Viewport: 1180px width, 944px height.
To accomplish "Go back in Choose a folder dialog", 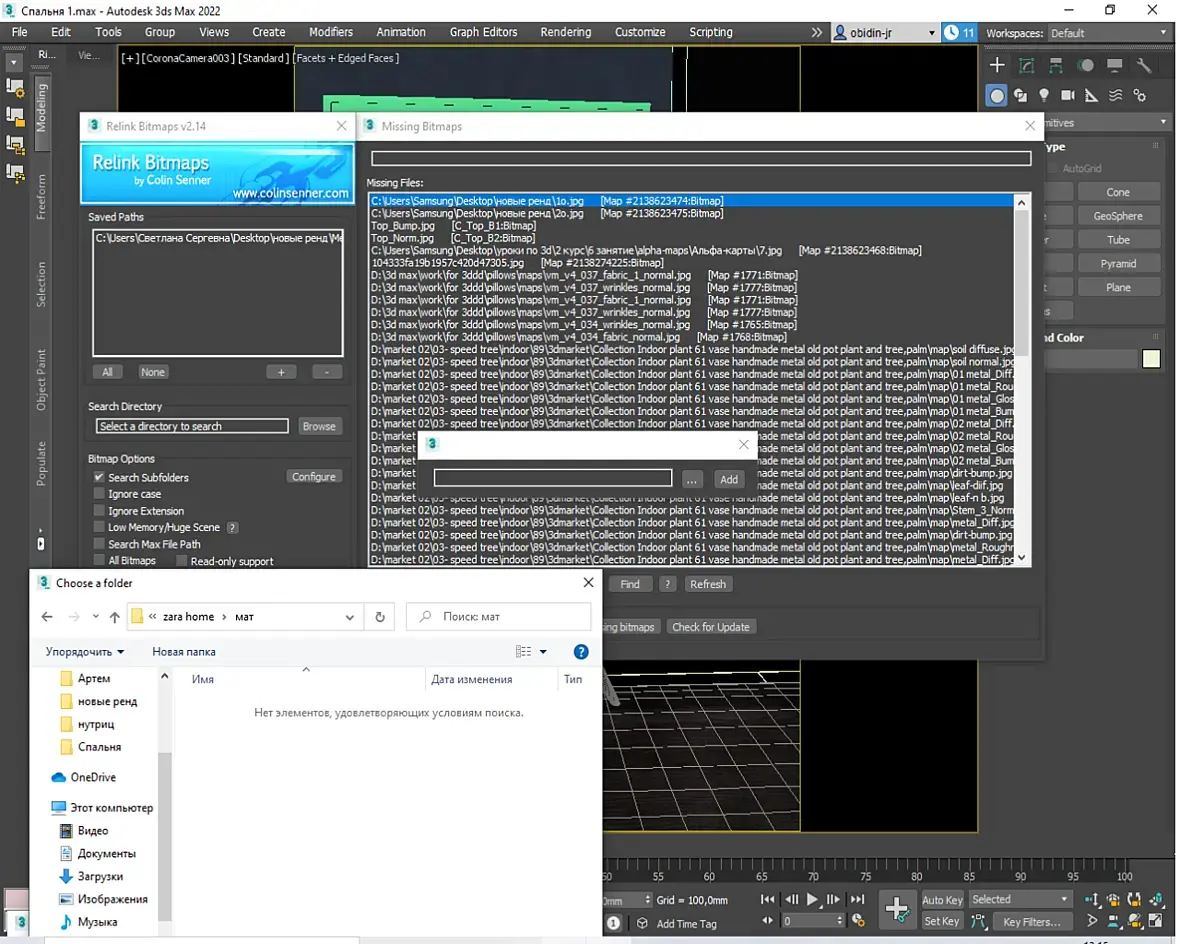I will (x=47, y=617).
